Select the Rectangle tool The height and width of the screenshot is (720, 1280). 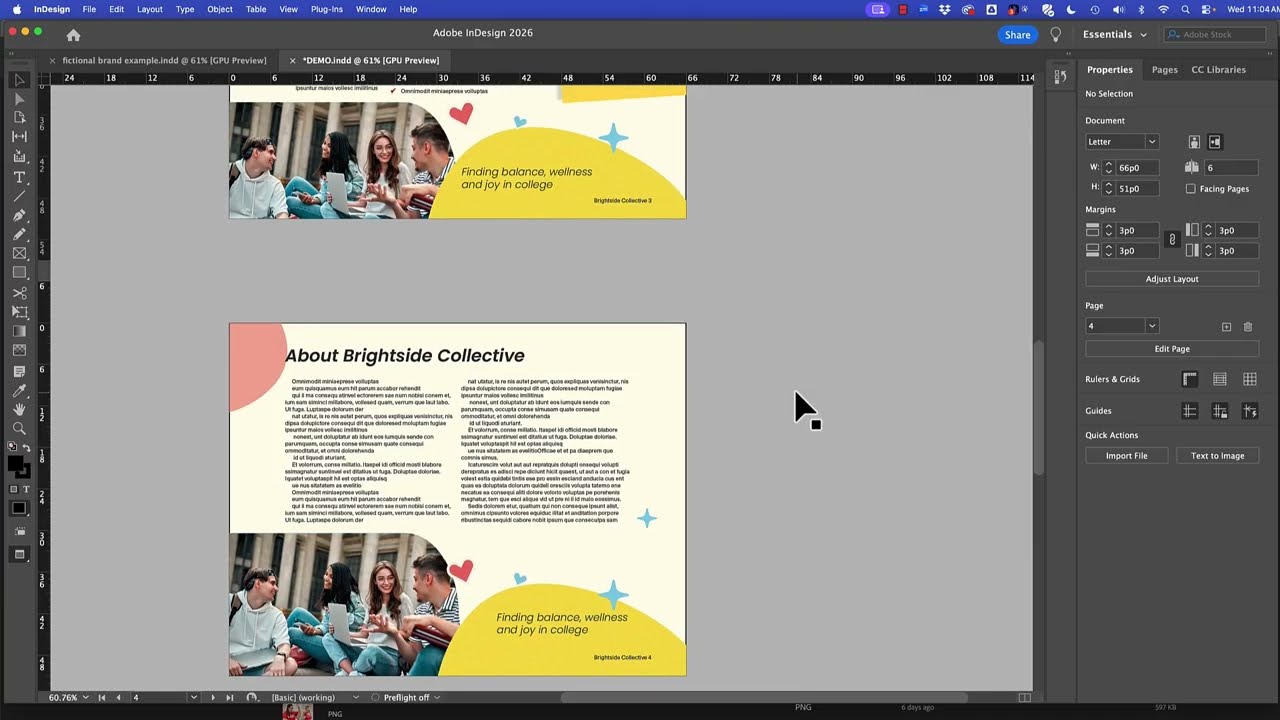pos(19,272)
